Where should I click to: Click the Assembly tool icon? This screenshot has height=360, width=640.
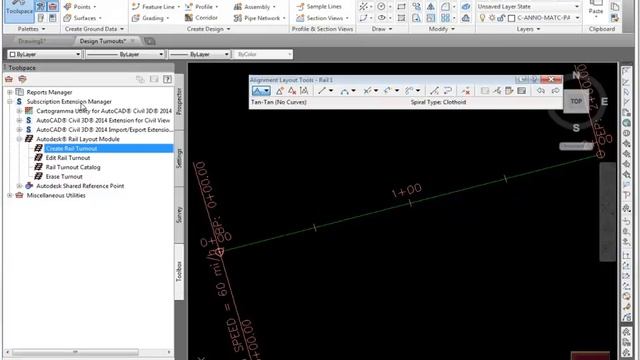click(x=238, y=7)
